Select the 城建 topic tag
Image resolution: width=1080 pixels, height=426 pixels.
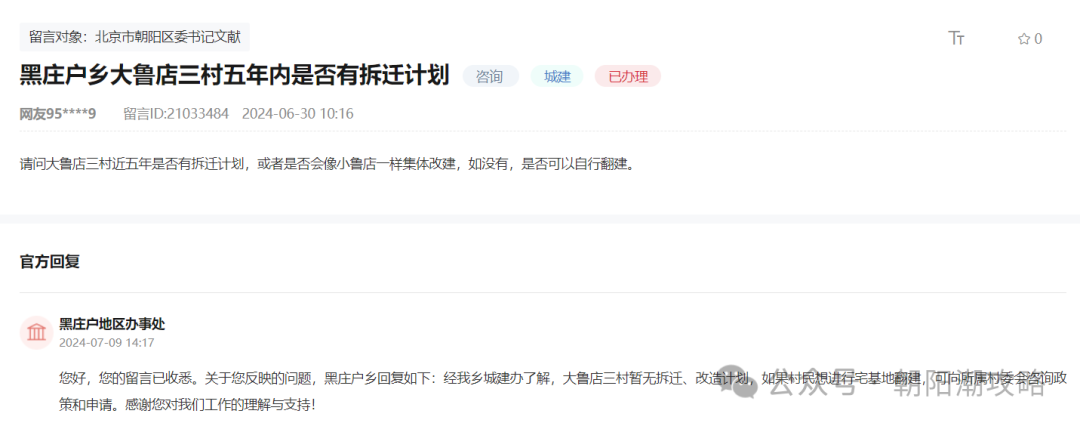557,76
